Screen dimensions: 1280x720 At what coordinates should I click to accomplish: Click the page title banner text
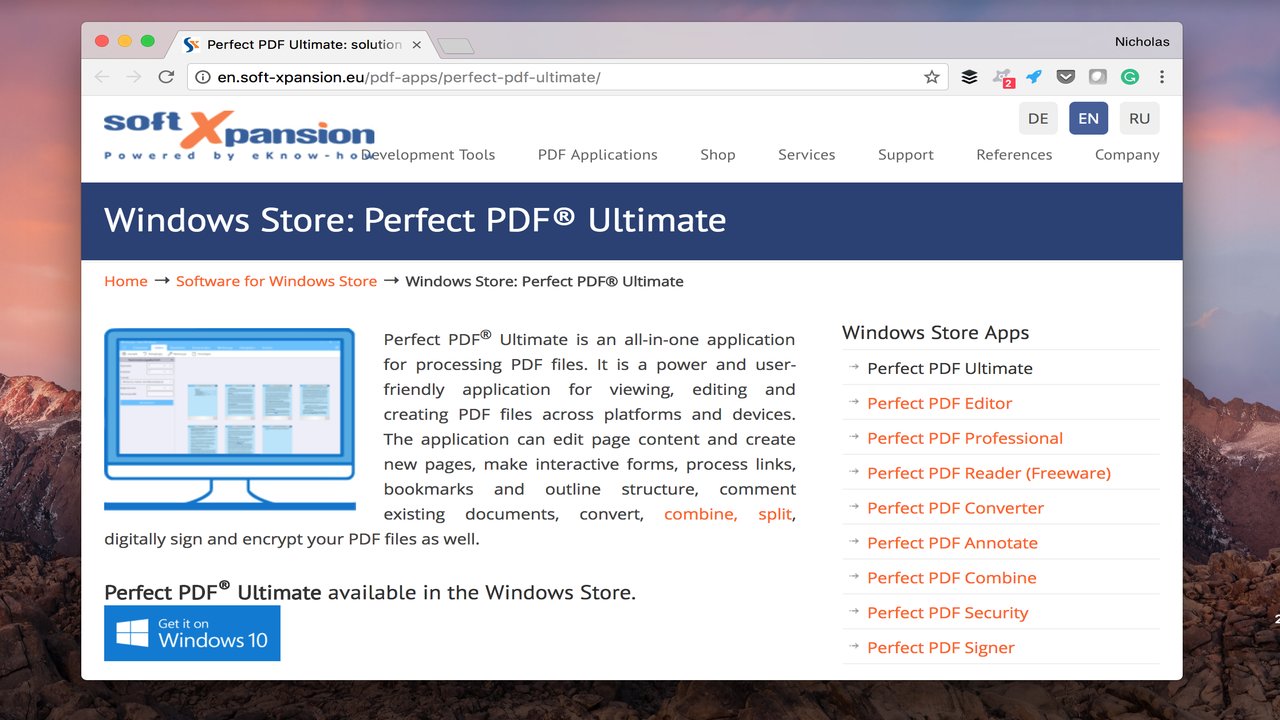click(x=415, y=220)
